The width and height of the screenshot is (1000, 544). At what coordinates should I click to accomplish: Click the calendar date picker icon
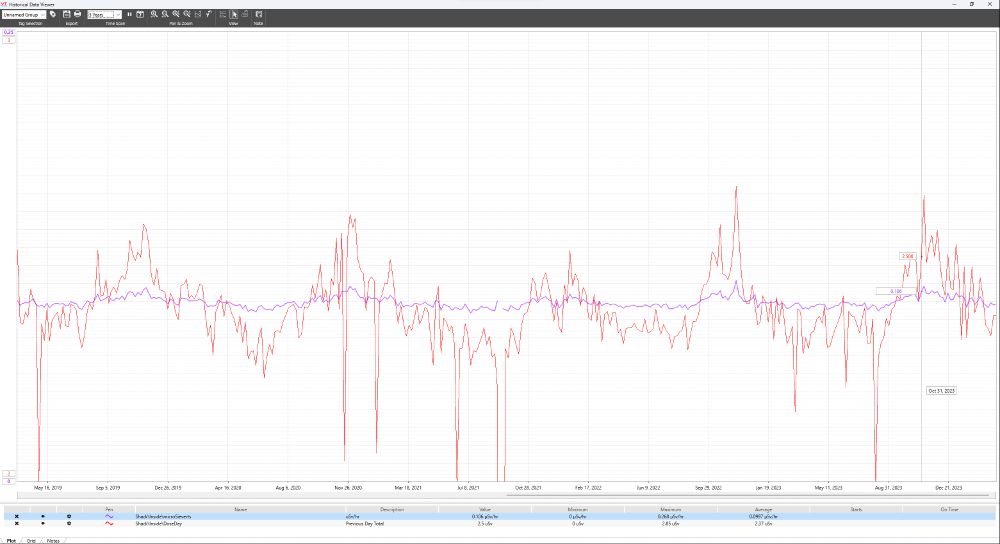140,14
